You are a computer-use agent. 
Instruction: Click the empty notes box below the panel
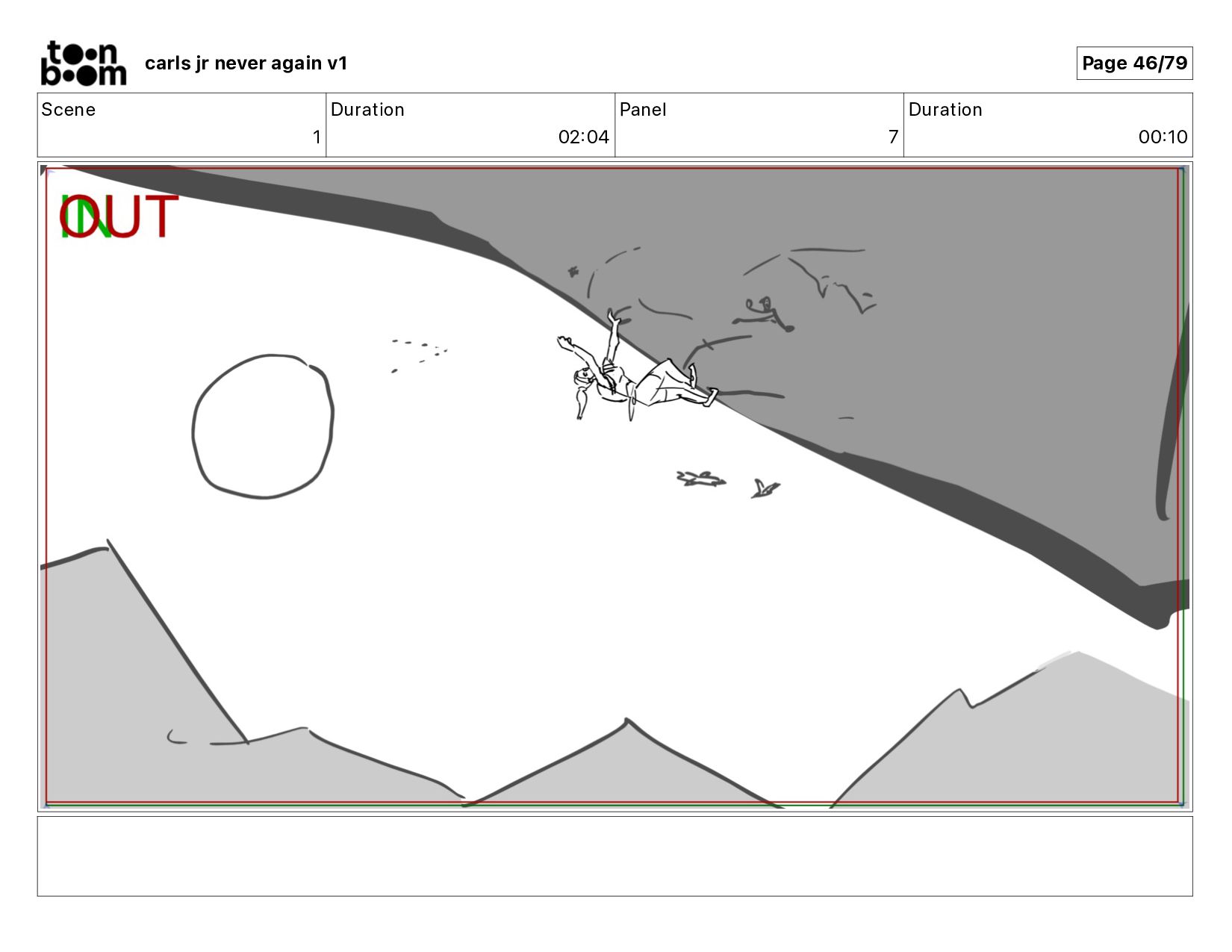click(615, 856)
